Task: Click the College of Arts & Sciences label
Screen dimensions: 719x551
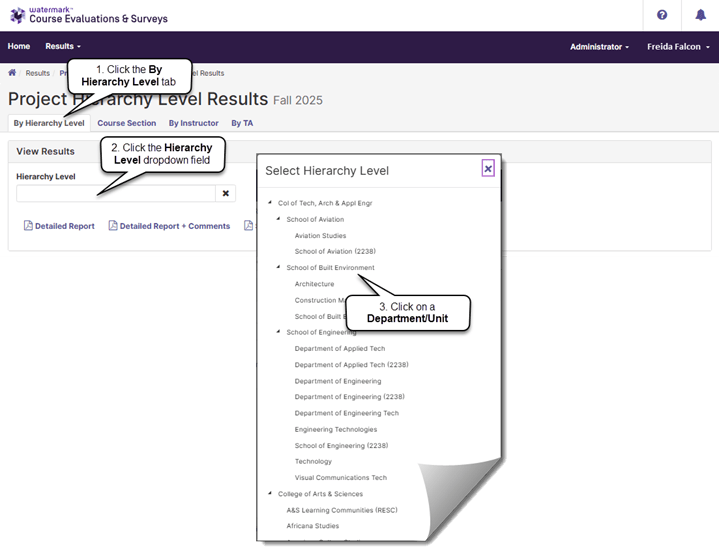Action: click(x=320, y=494)
